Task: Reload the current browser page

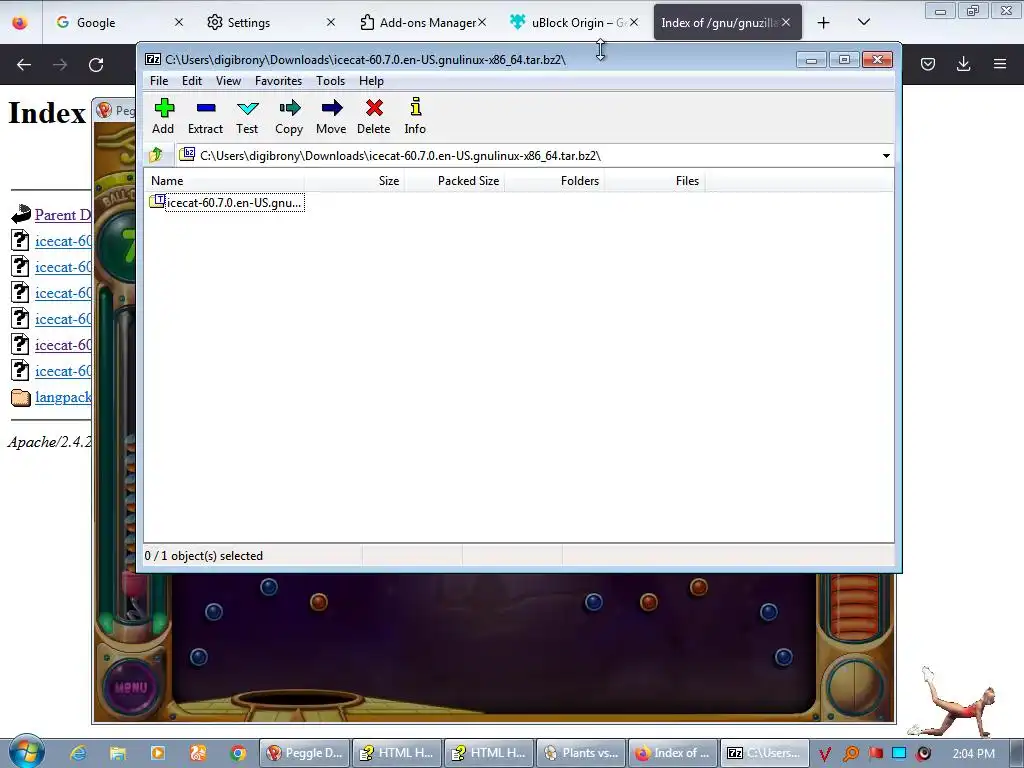Action: tap(96, 64)
